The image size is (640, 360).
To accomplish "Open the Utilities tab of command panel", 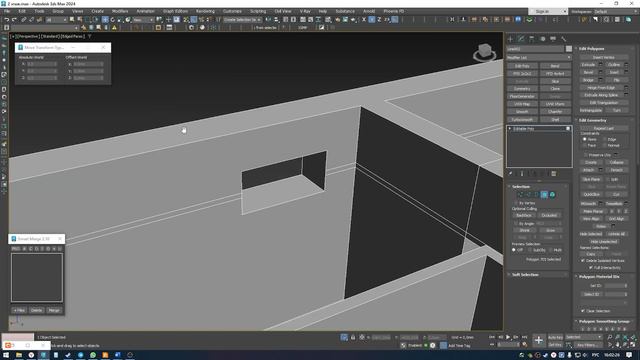I will [564, 39].
